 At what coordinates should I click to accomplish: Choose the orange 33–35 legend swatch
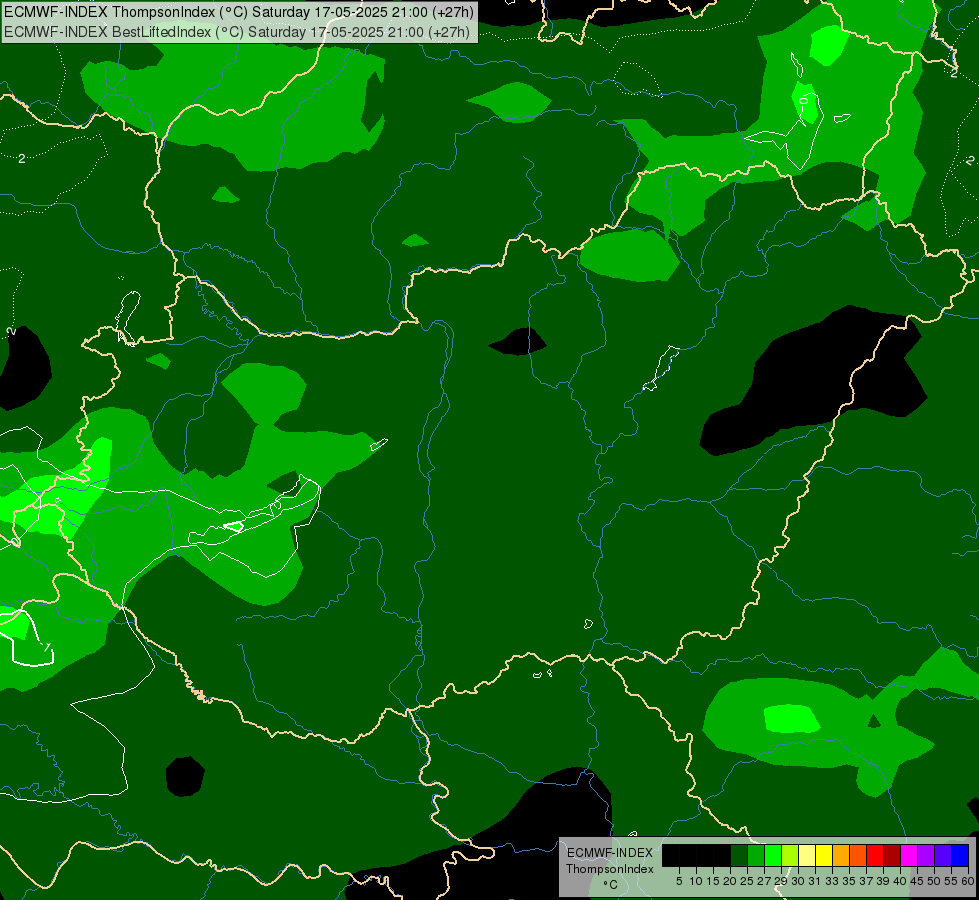pyautogui.click(x=841, y=855)
